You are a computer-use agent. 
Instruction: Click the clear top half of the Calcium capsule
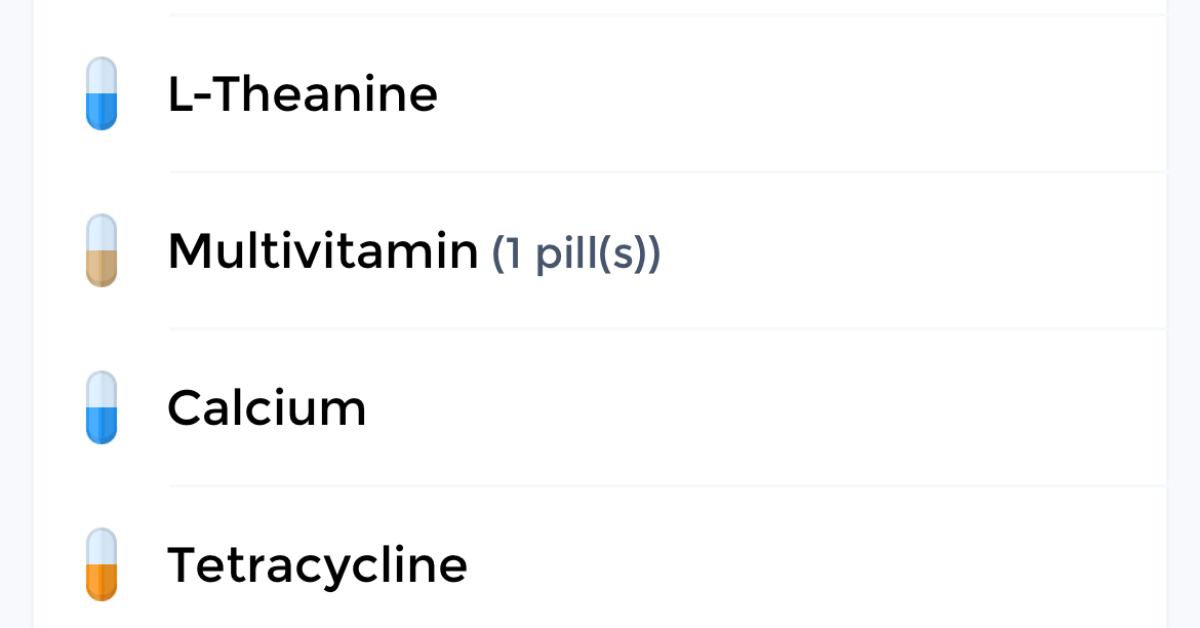coord(102,389)
